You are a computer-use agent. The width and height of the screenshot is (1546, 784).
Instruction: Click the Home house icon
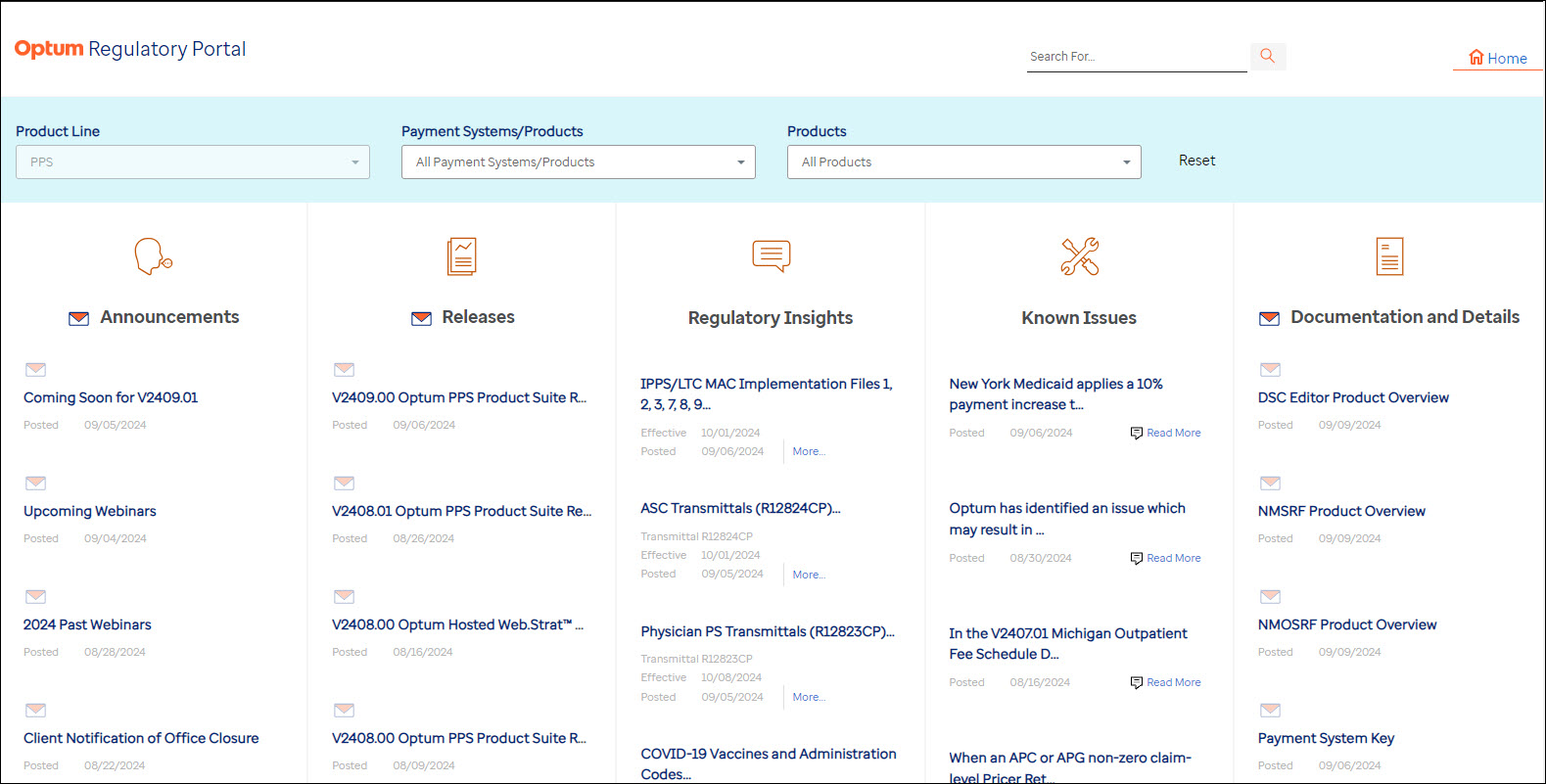pyautogui.click(x=1476, y=58)
